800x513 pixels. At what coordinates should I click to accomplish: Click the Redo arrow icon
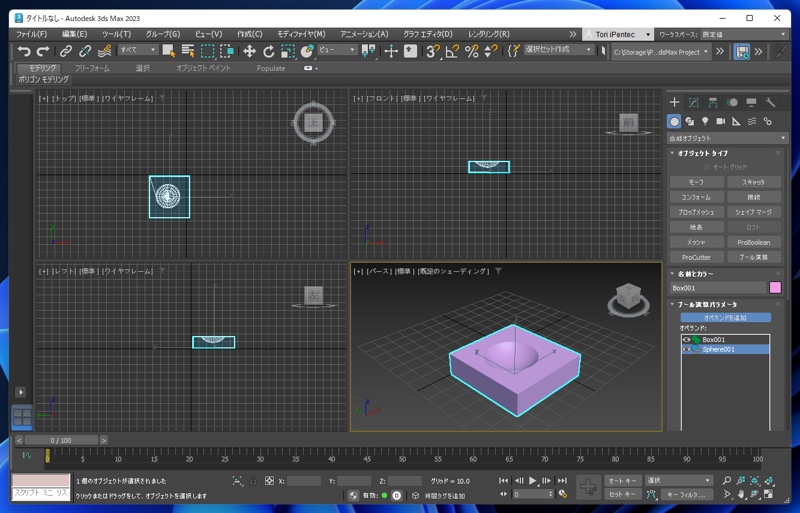click(43, 51)
